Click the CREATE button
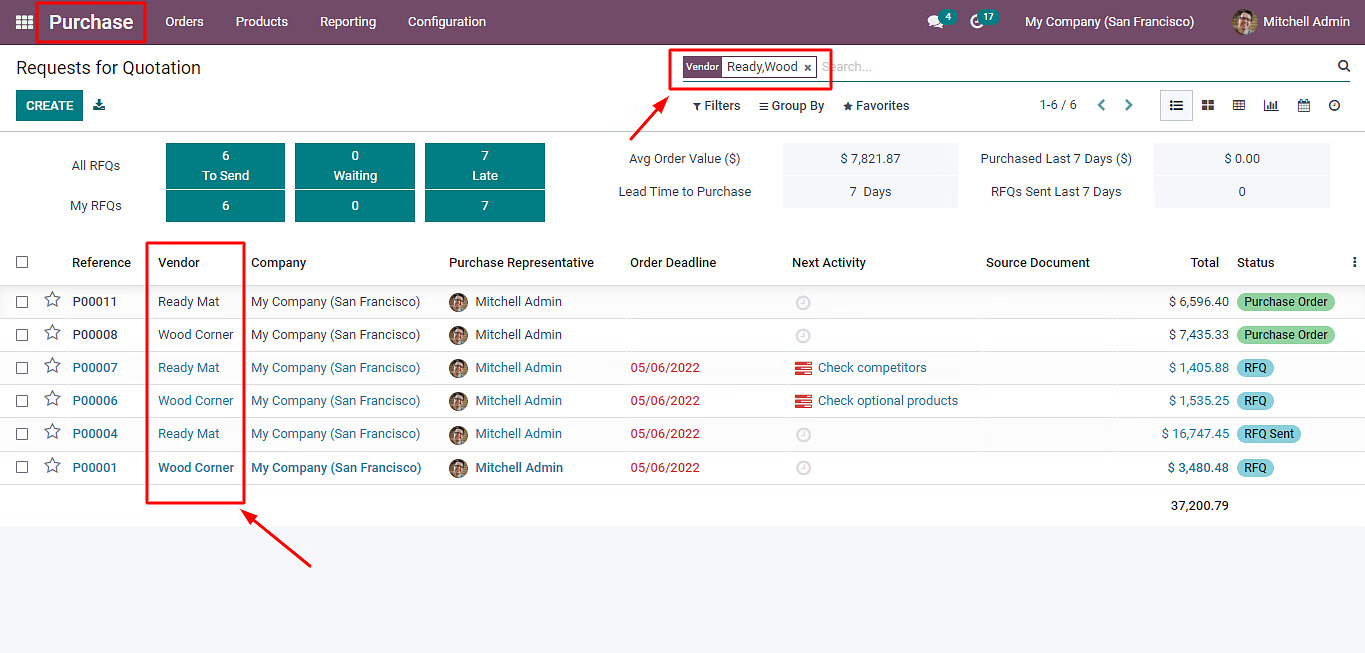 click(49, 105)
